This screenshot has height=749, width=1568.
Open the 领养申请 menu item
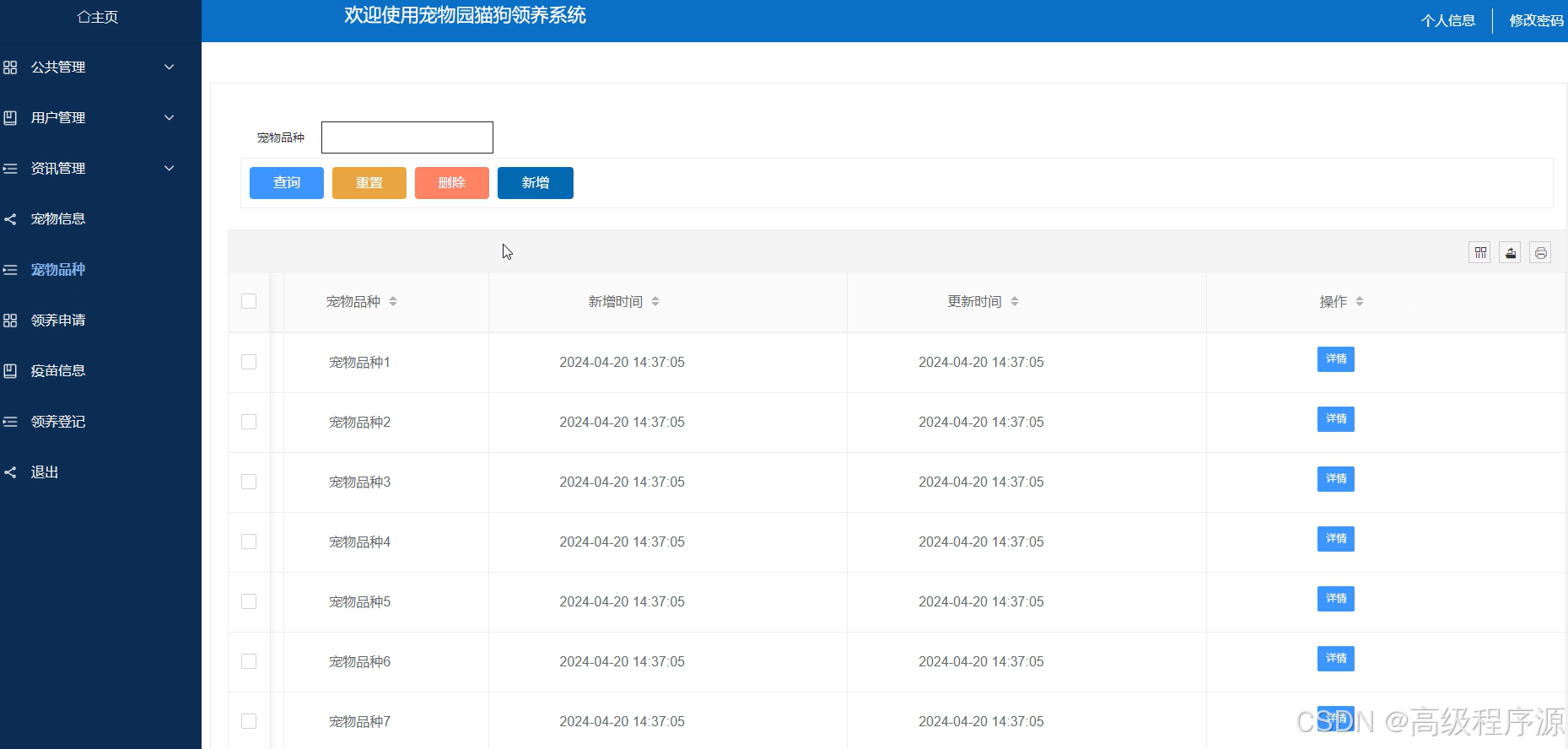(x=58, y=321)
